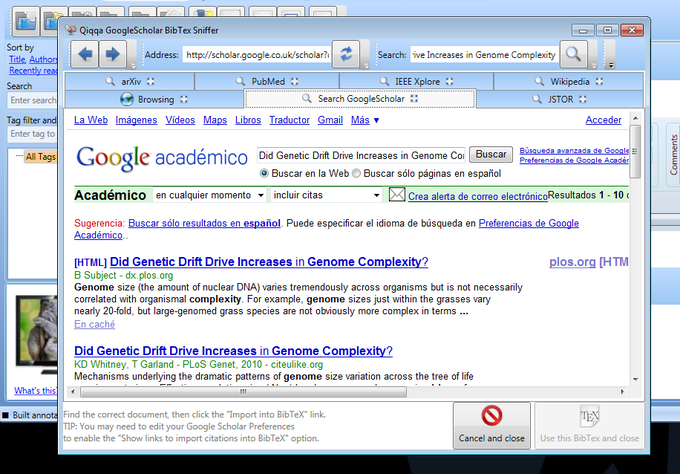
Task: Click the Address URL field
Action: click(257, 55)
